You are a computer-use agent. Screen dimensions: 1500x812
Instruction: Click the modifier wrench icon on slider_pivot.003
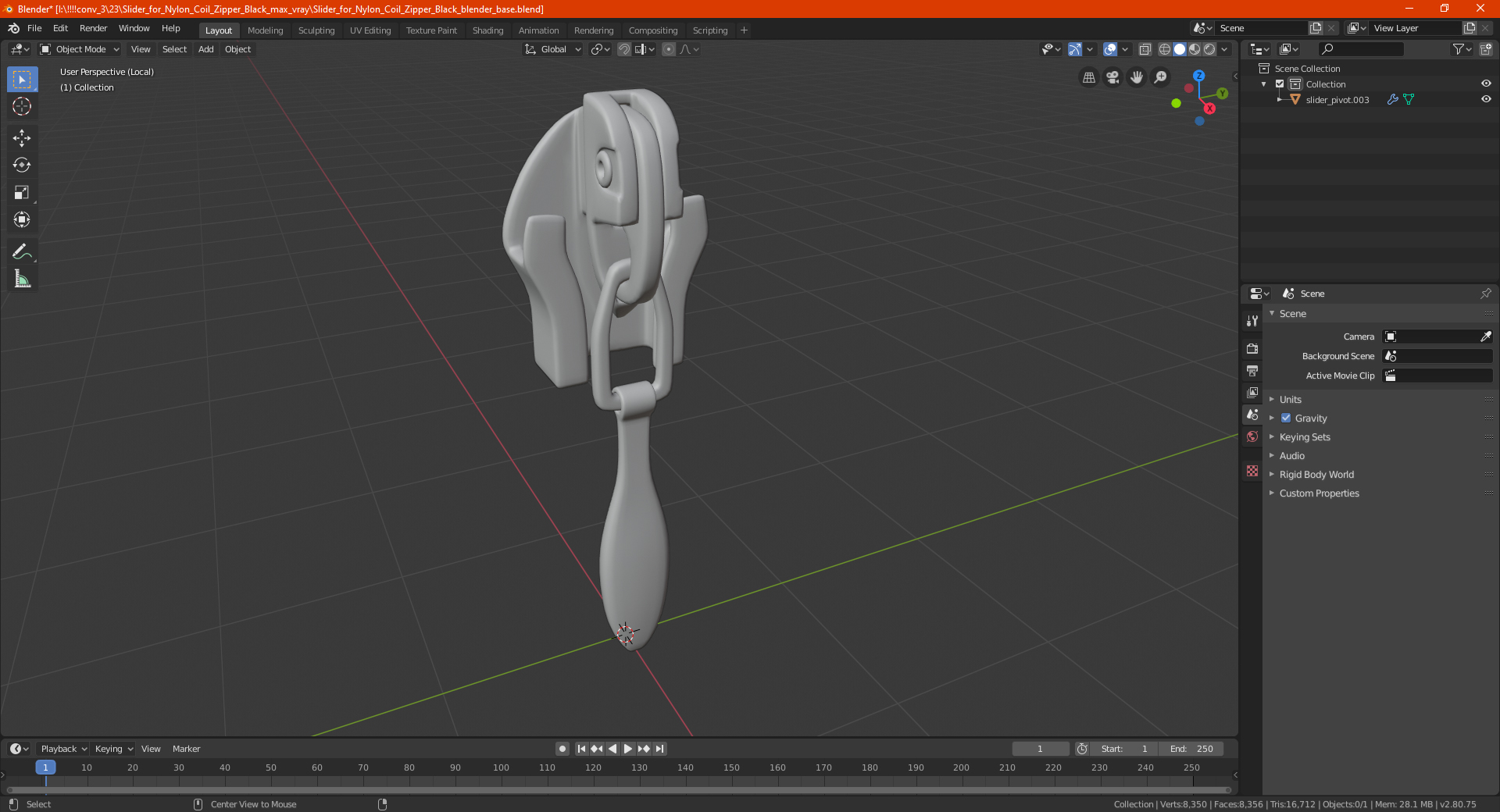point(1392,99)
